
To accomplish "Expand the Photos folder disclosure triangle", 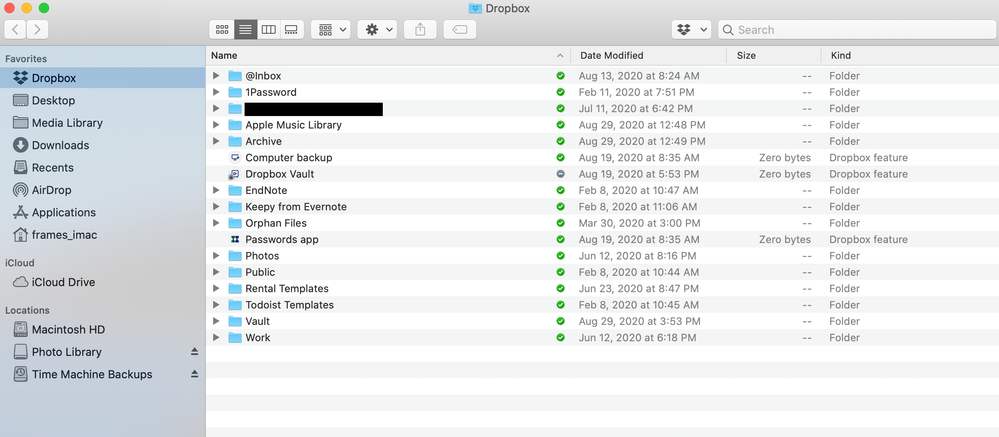I will point(217,256).
